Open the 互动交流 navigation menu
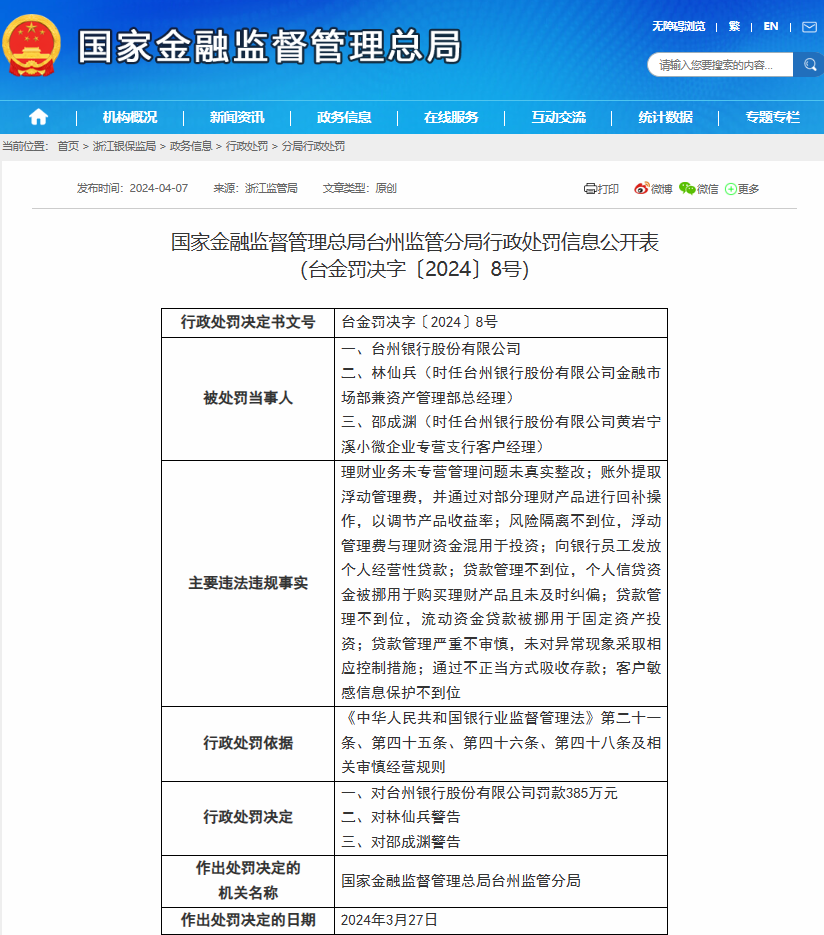 [558, 117]
